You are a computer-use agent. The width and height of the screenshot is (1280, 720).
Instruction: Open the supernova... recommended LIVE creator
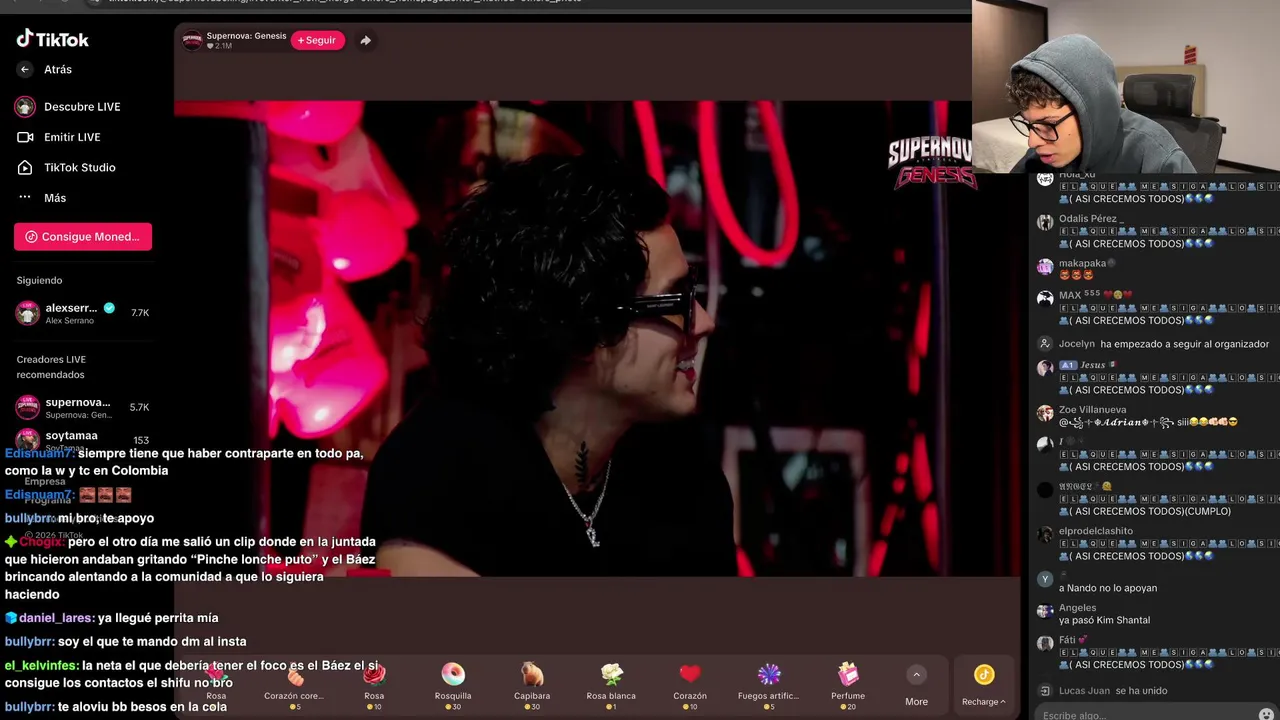[x=83, y=408]
